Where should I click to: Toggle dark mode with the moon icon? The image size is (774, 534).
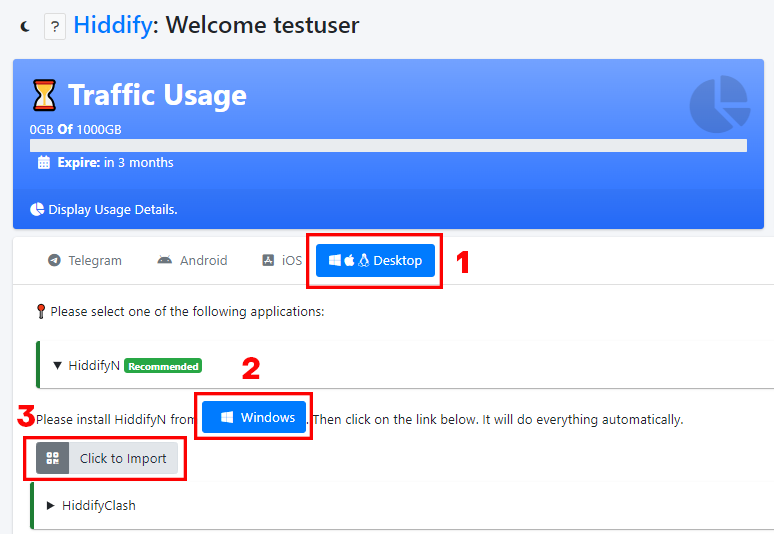[x=24, y=27]
